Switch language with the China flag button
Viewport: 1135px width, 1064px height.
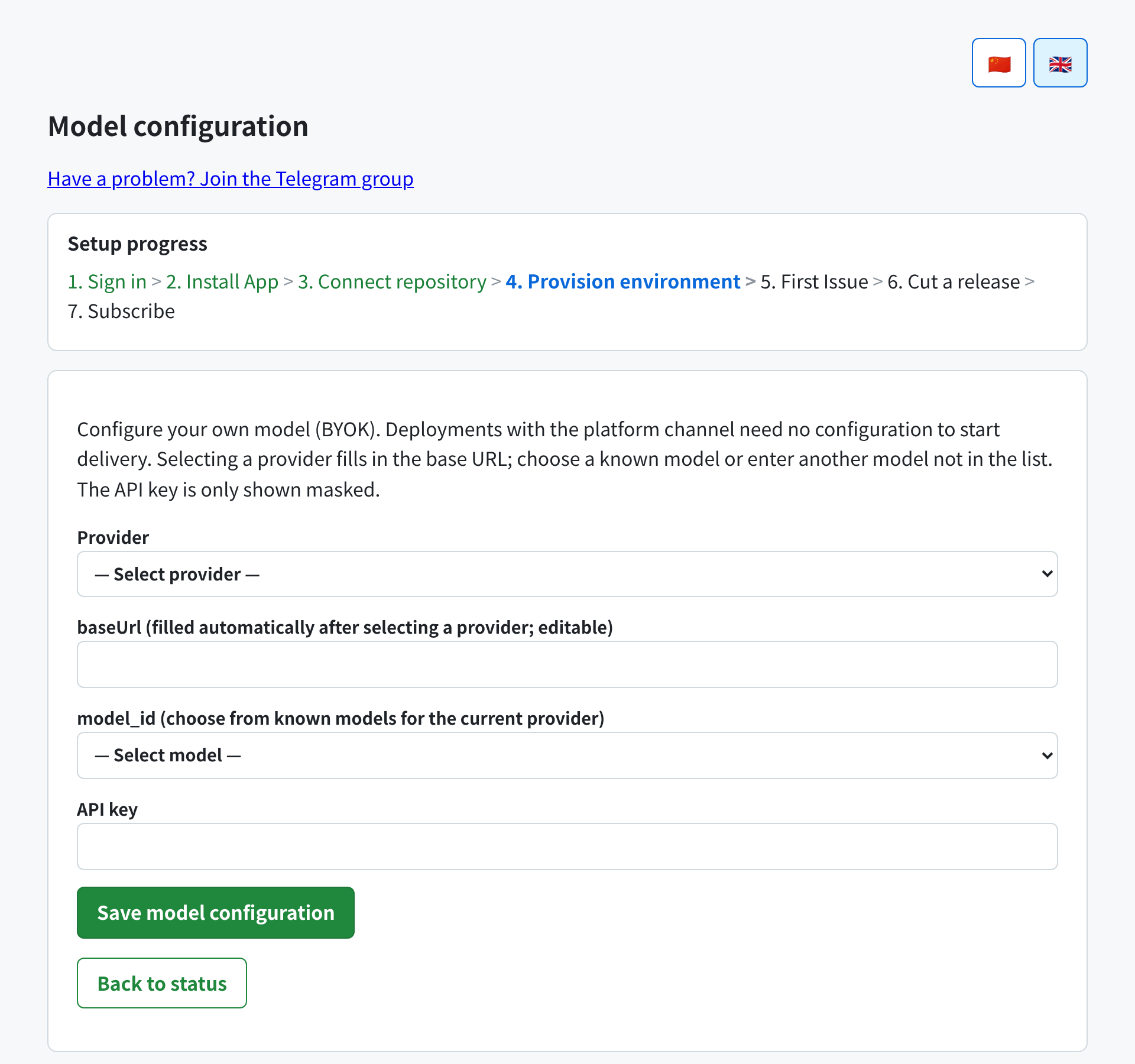998,63
